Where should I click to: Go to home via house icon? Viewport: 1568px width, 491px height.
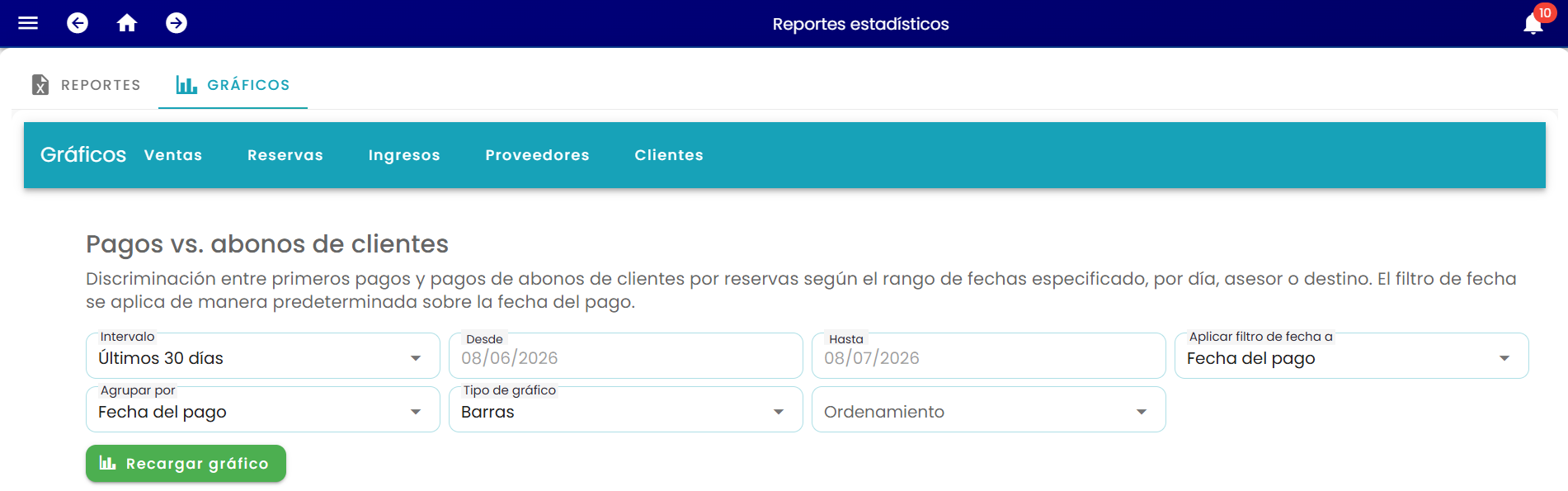[x=127, y=23]
